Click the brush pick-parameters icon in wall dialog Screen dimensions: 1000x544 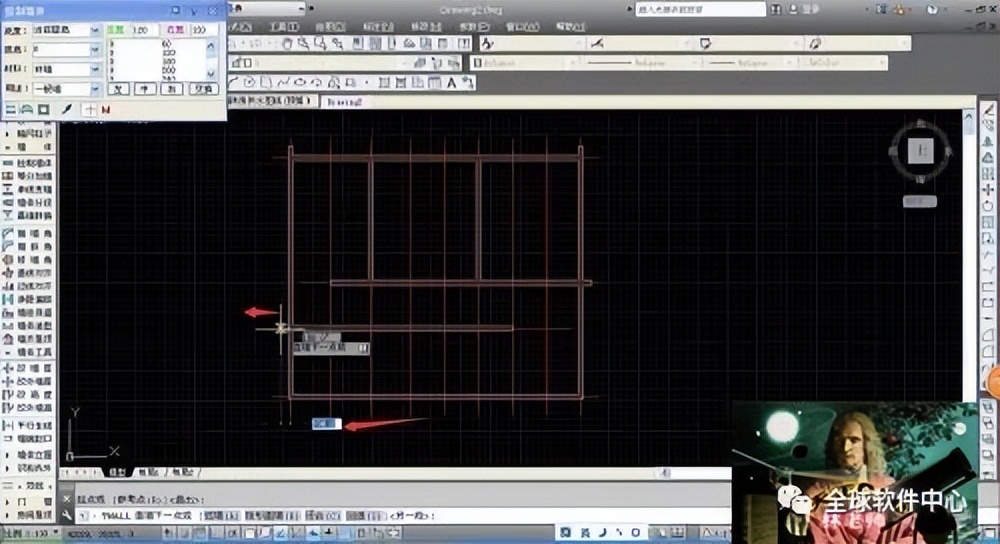tap(67, 108)
